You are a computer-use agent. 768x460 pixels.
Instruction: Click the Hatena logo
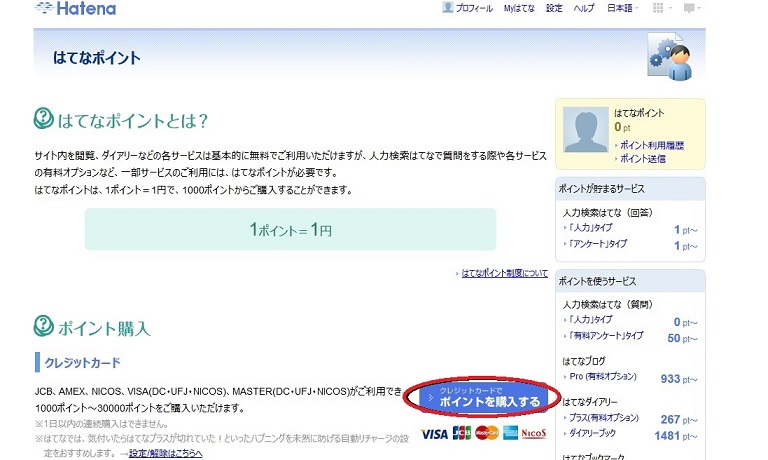click(75, 8)
